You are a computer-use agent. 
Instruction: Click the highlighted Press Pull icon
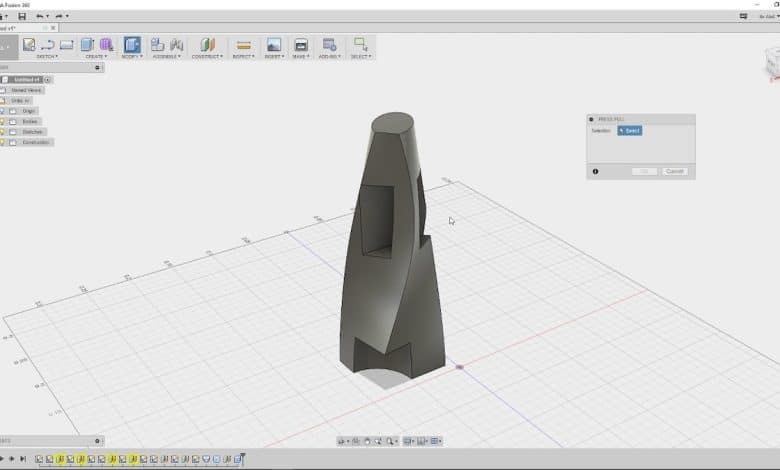pos(132,45)
